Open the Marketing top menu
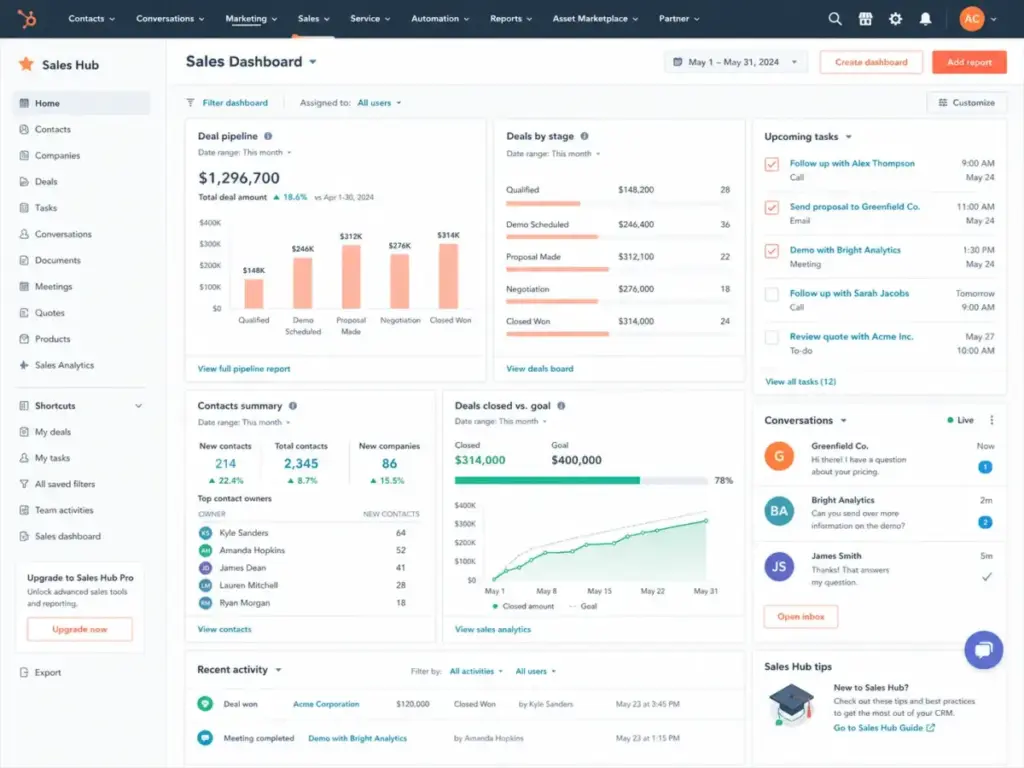This screenshot has height=768, width=1024. point(251,18)
